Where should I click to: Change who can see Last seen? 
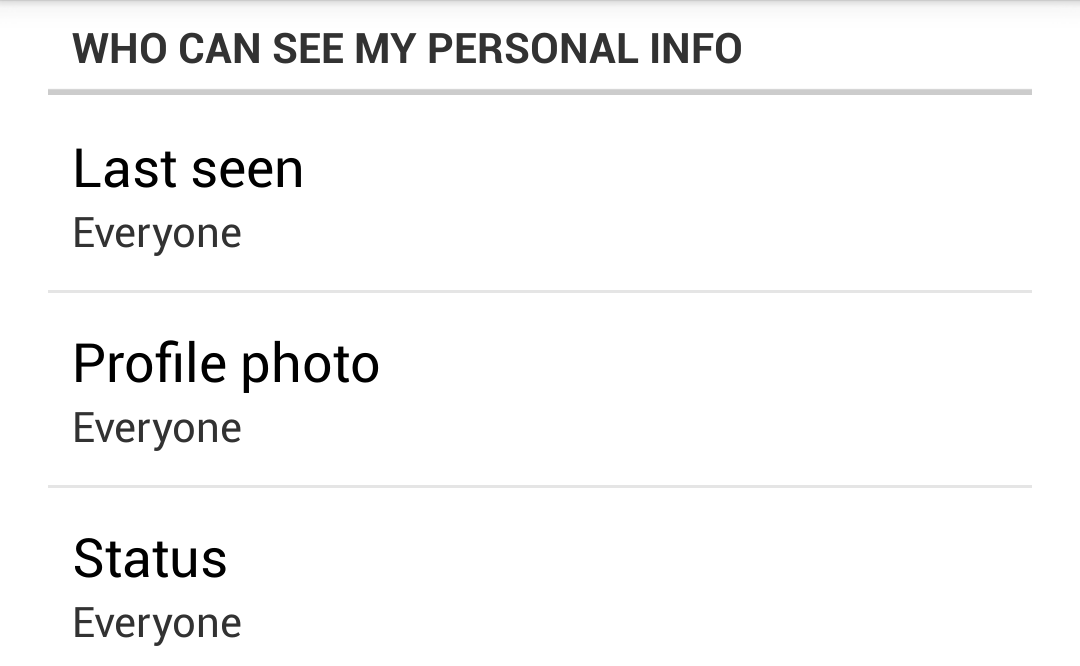(x=540, y=196)
